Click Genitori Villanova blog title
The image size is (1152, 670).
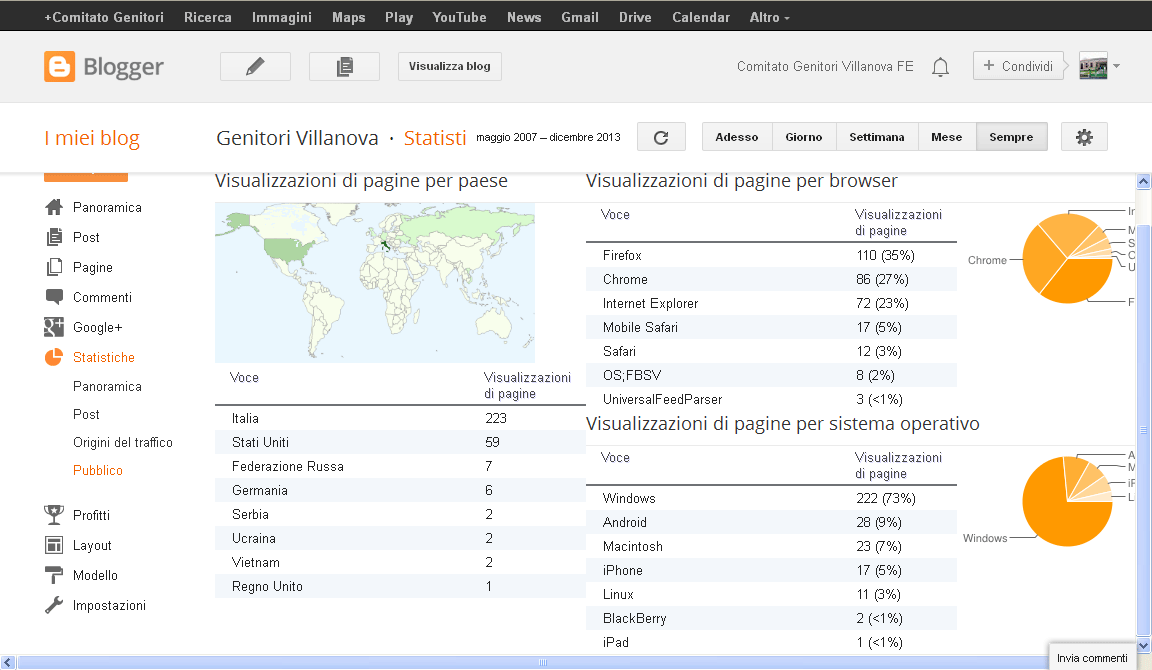click(297, 137)
